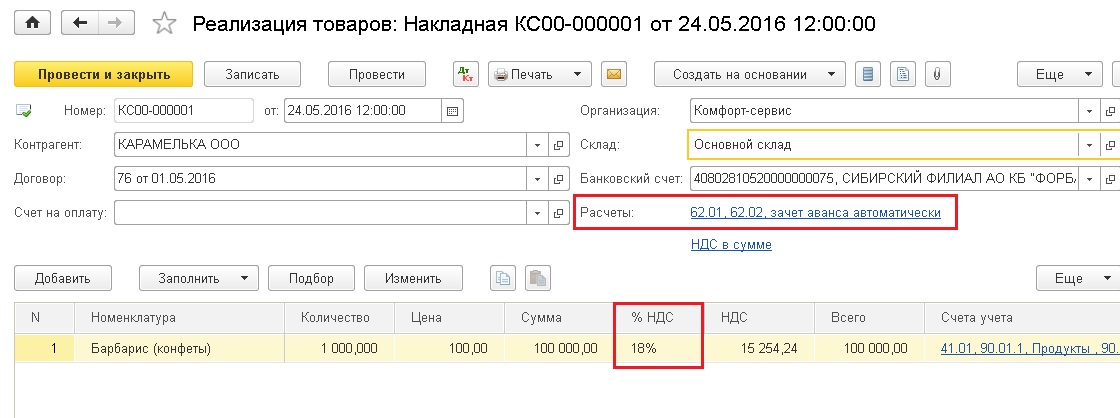The height and width of the screenshot is (418, 1120).
Task: Open top Еще menu
Action: [x=1059, y=74]
